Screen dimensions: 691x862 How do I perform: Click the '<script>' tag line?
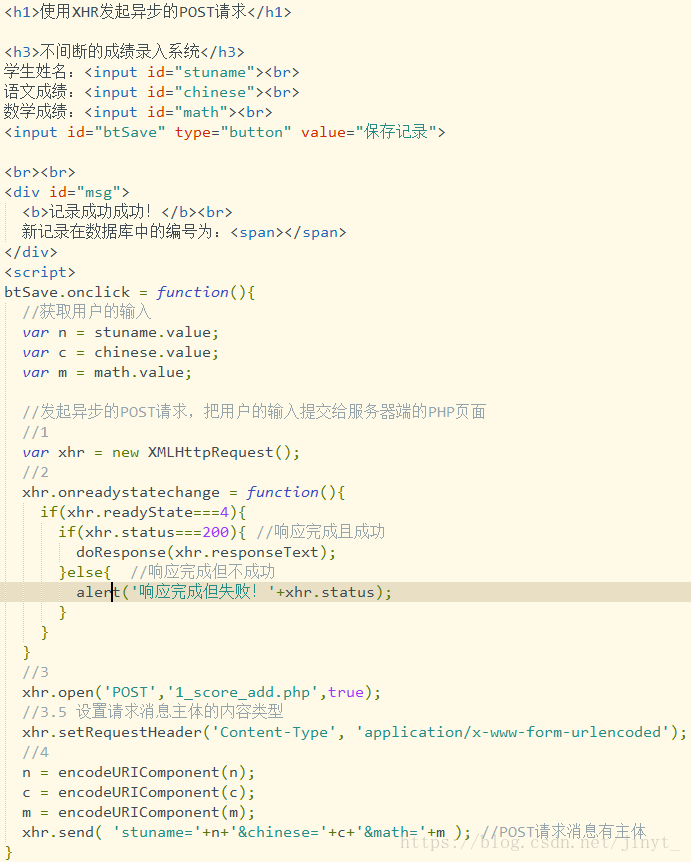pyautogui.click(x=40, y=272)
